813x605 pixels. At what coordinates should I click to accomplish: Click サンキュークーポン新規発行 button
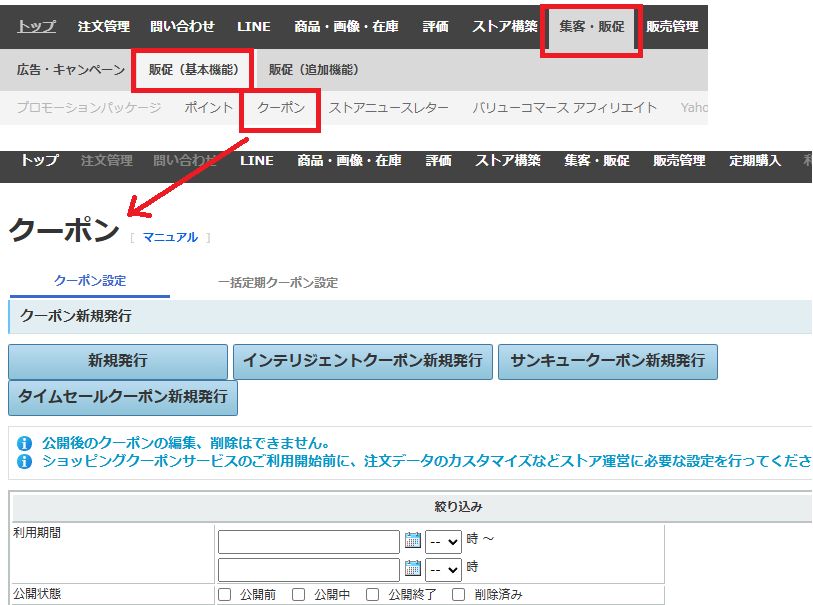coord(607,361)
